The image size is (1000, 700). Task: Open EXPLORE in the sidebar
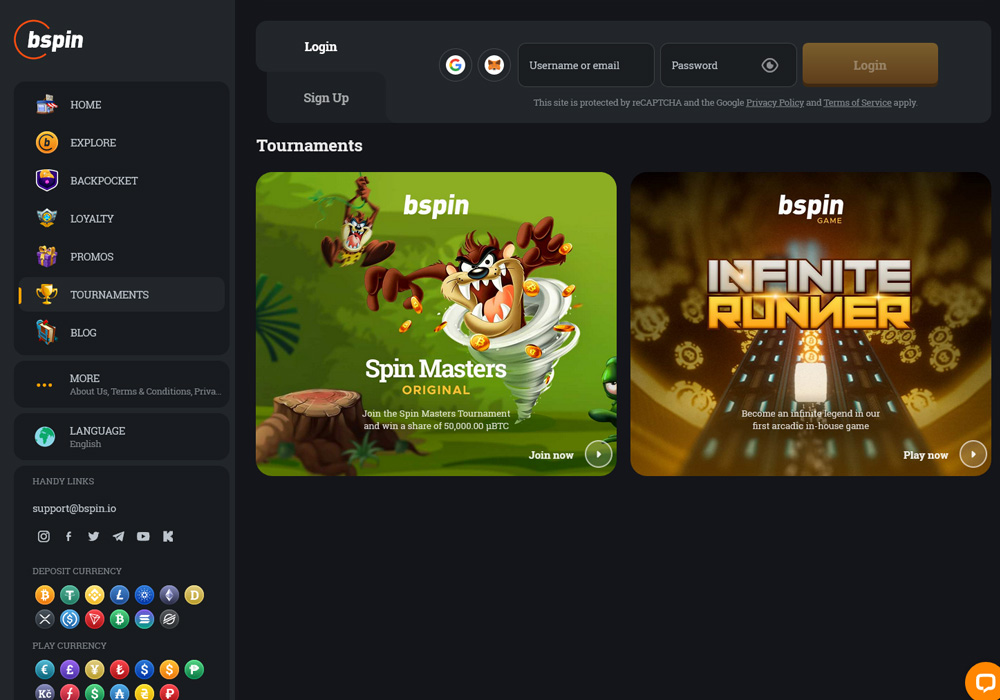click(x=122, y=143)
